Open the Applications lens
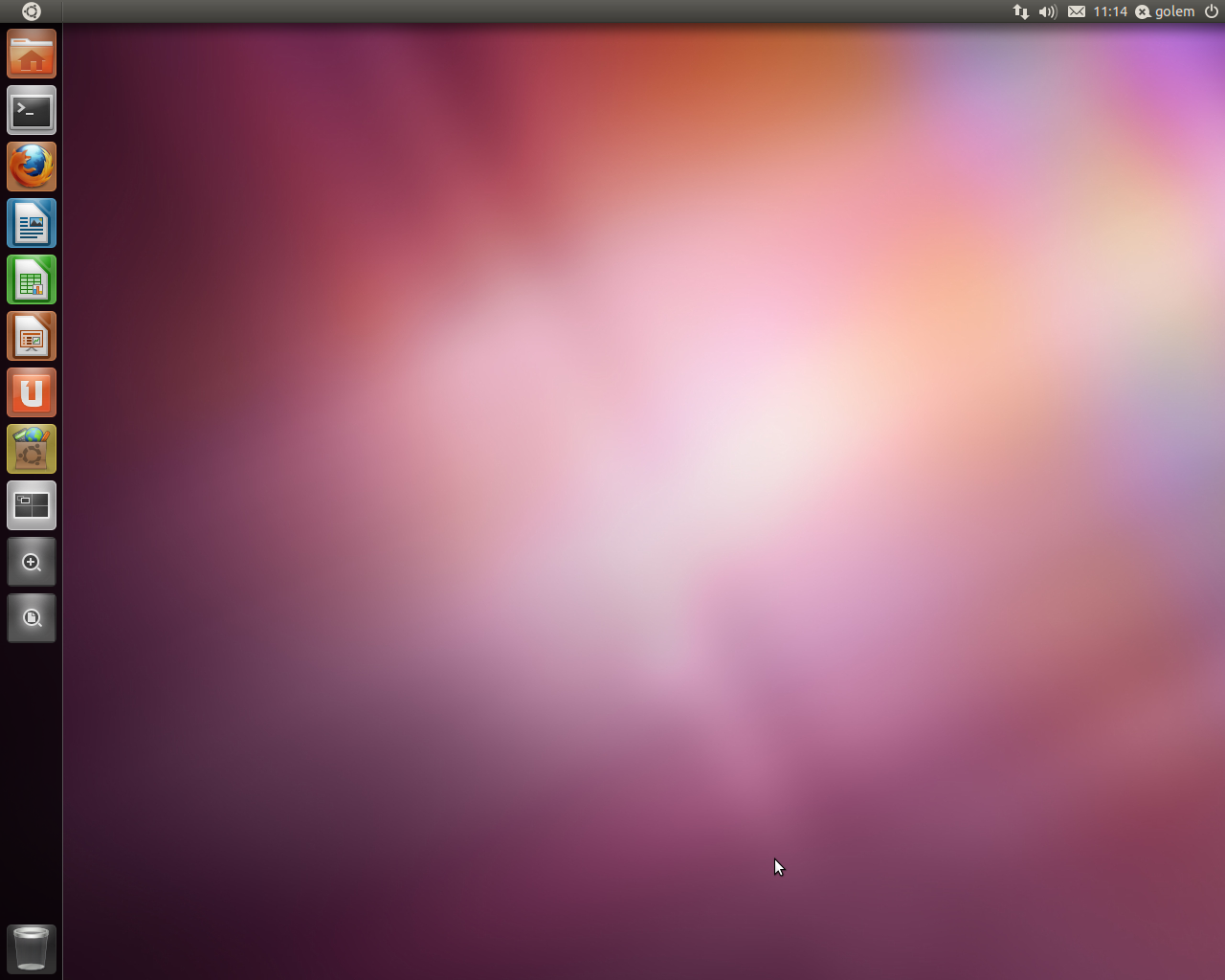 [32, 562]
